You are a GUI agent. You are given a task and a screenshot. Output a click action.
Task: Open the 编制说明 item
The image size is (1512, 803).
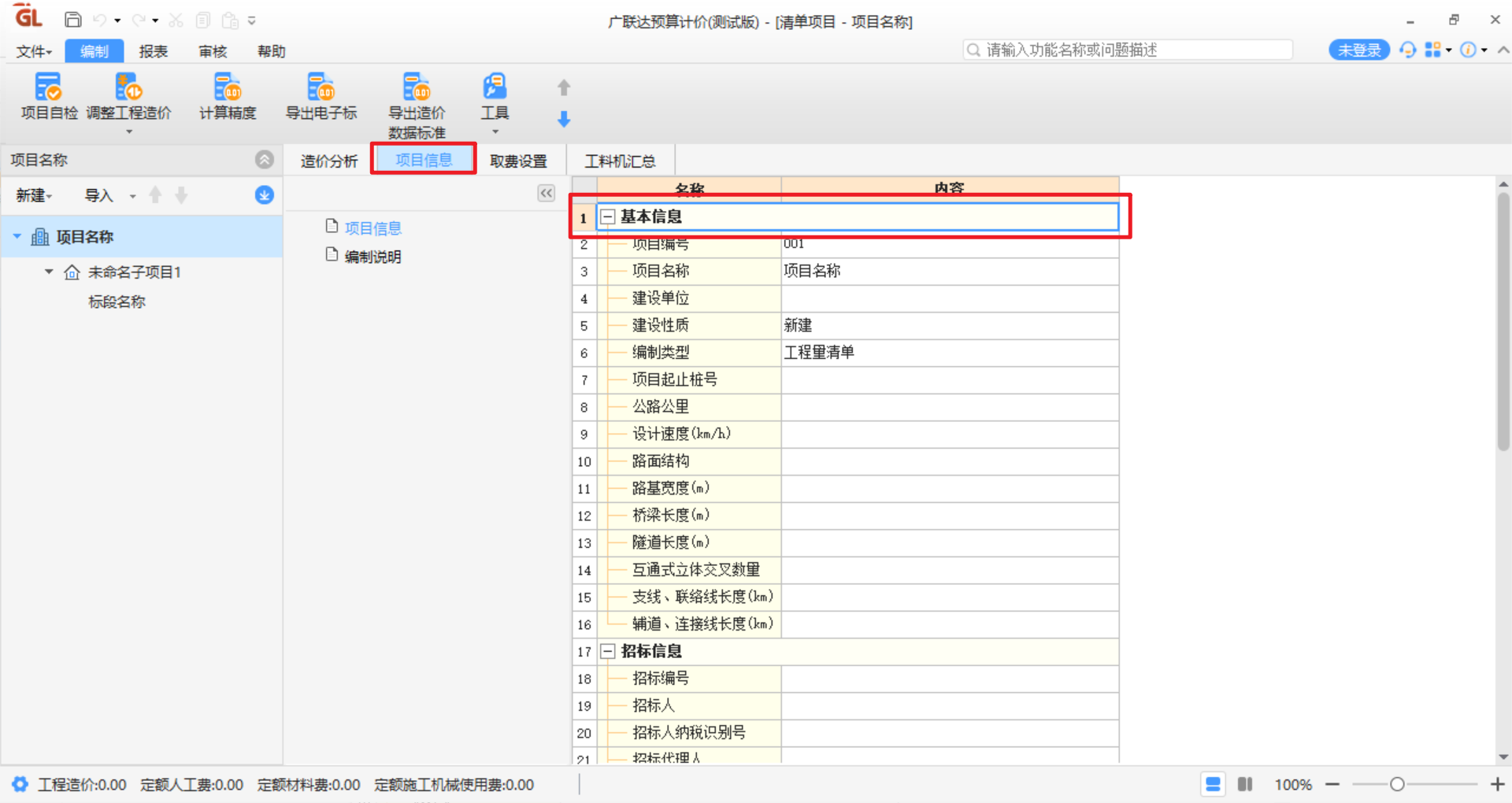pyautogui.click(x=372, y=257)
